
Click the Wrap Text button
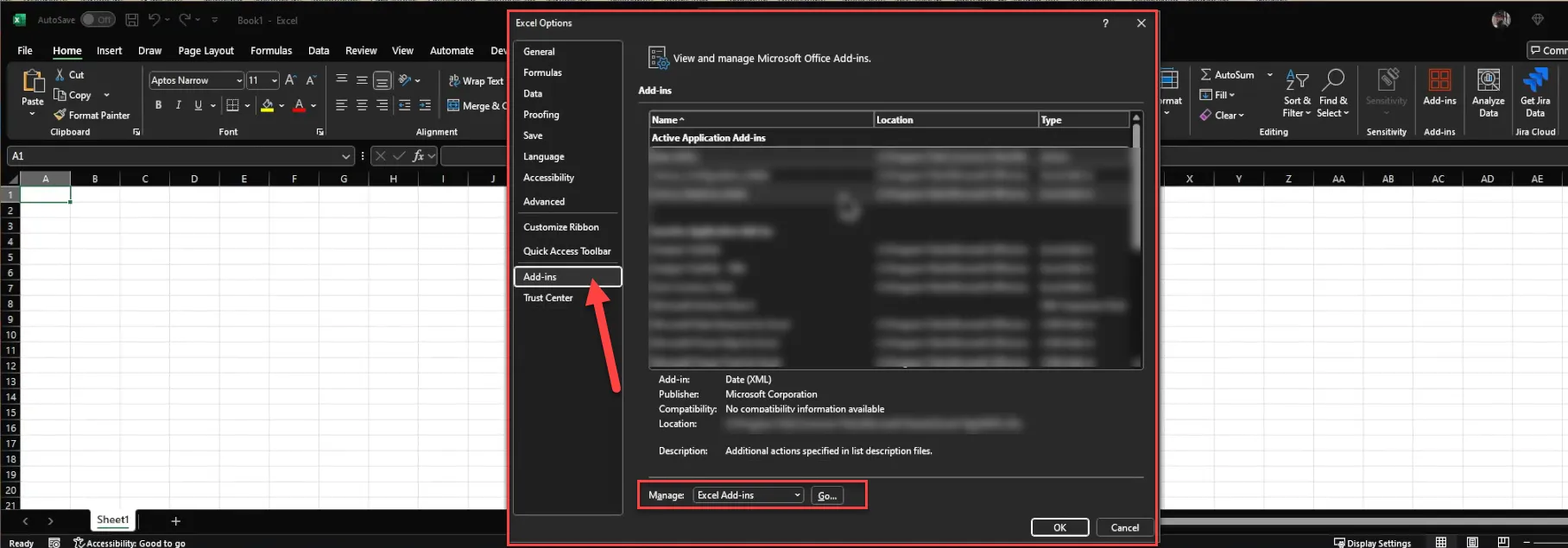(475, 81)
